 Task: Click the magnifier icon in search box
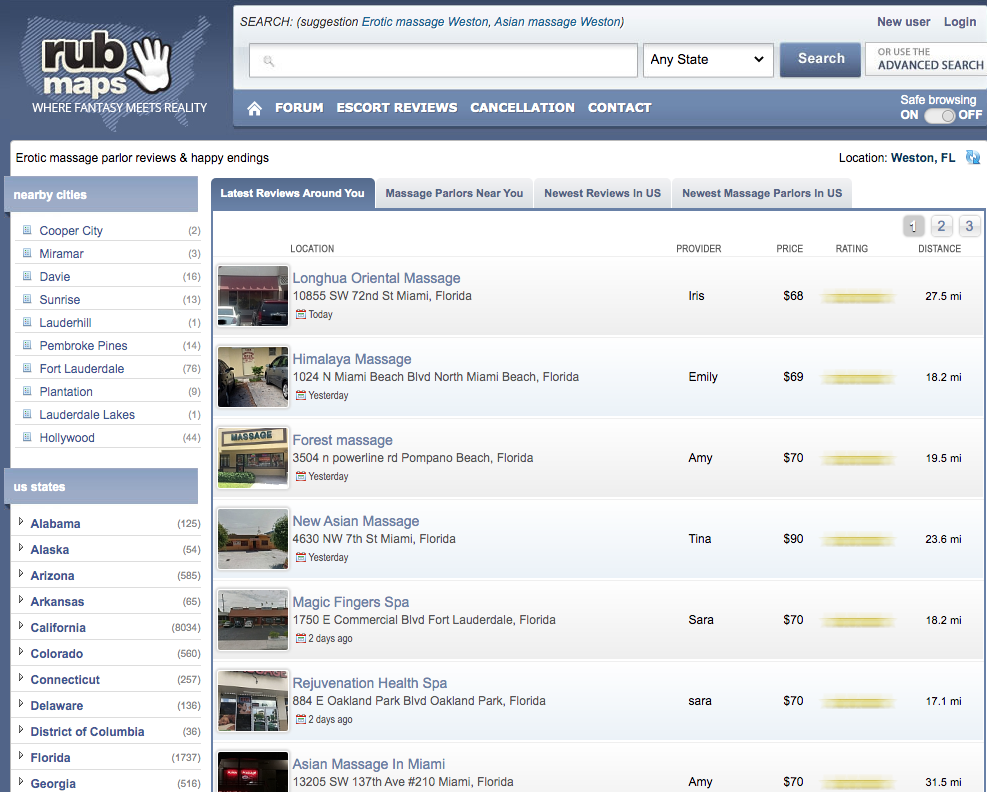coord(269,61)
